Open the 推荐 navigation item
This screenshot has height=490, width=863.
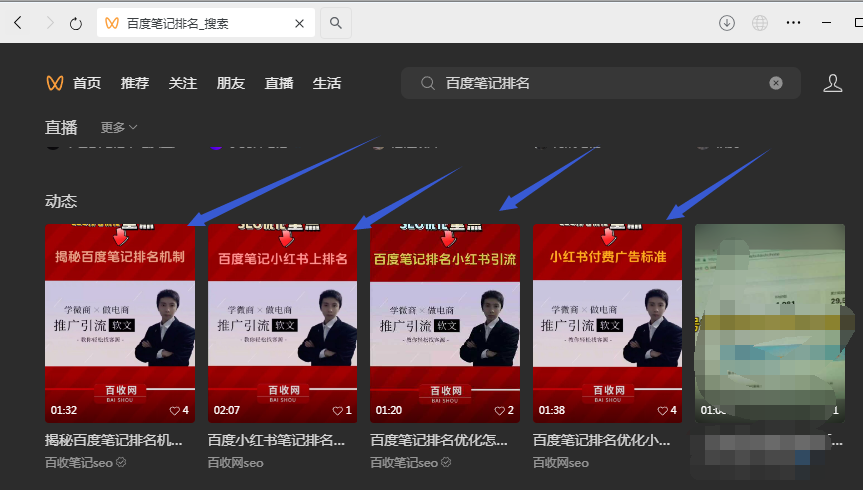pyautogui.click(x=135, y=83)
